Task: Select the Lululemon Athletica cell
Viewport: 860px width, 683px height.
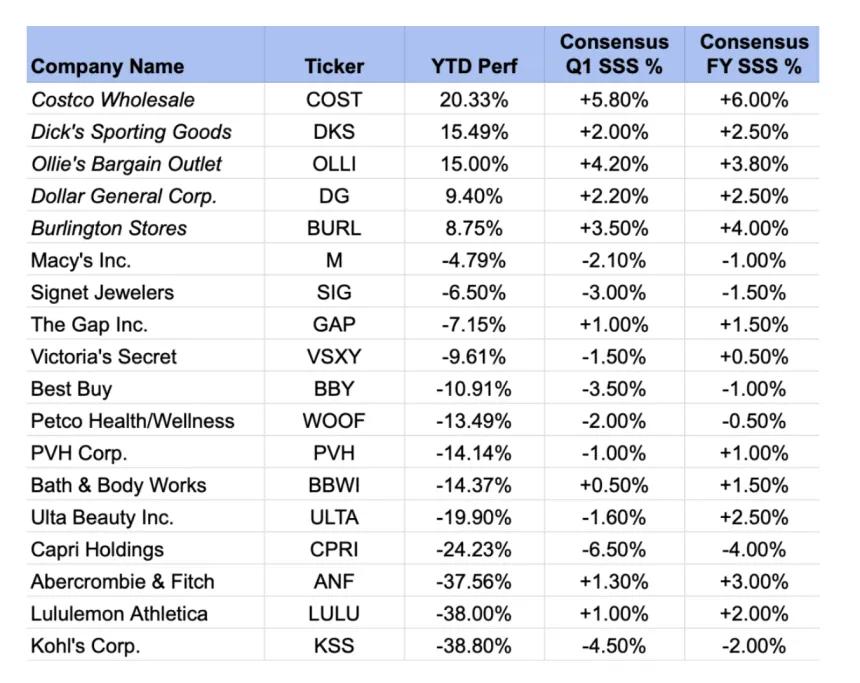Action: [x=145, y=613]
